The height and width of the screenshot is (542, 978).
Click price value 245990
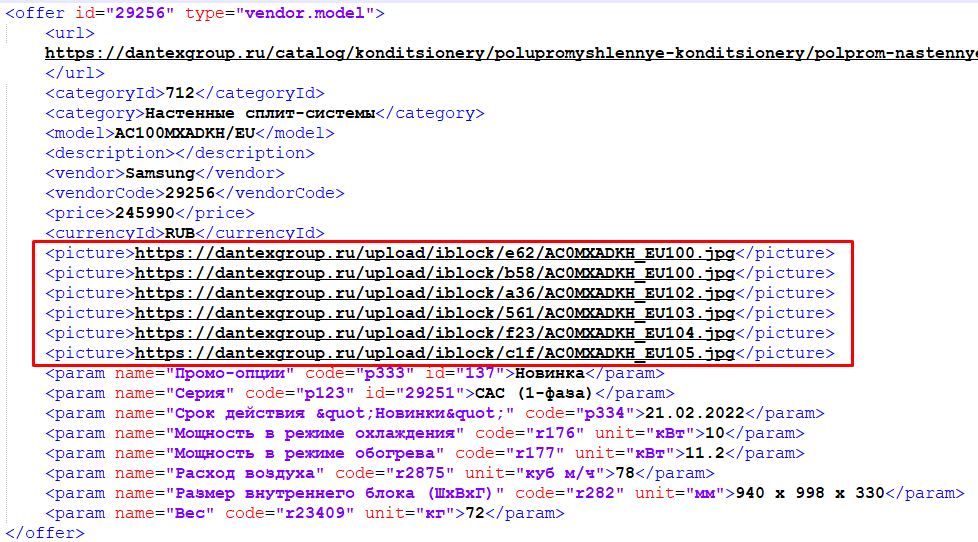pos(145,213)
